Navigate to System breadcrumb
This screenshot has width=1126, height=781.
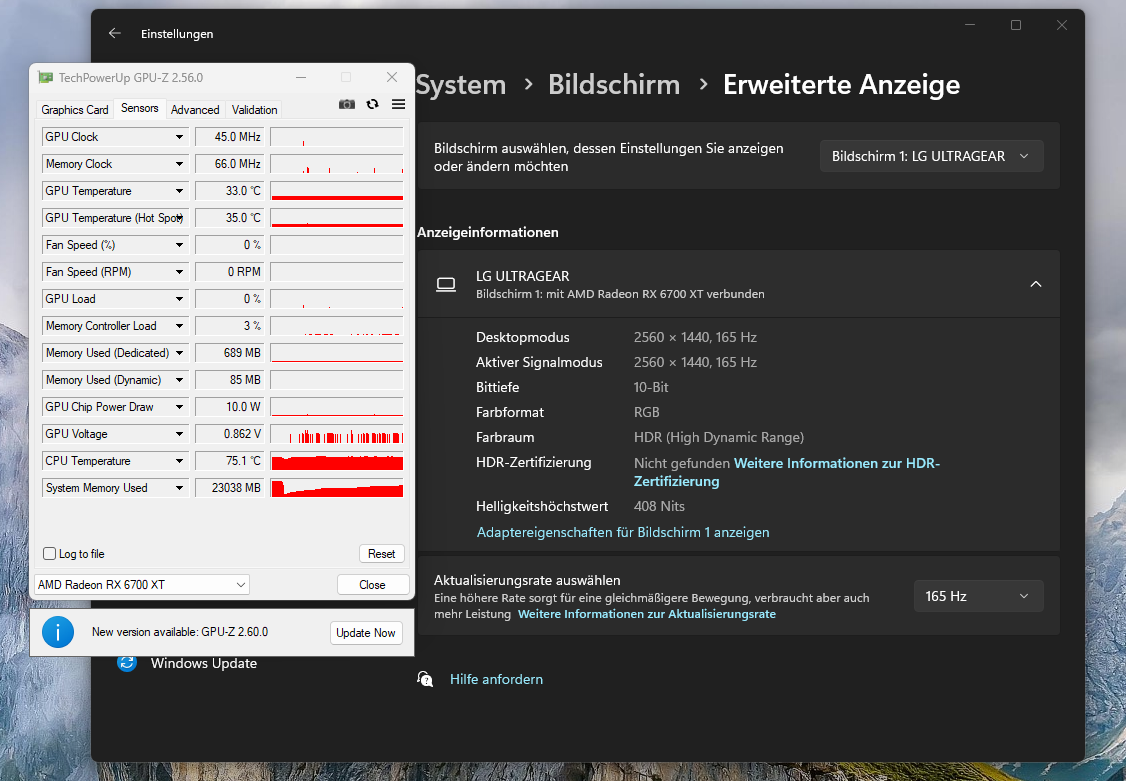tap(461, 85)
